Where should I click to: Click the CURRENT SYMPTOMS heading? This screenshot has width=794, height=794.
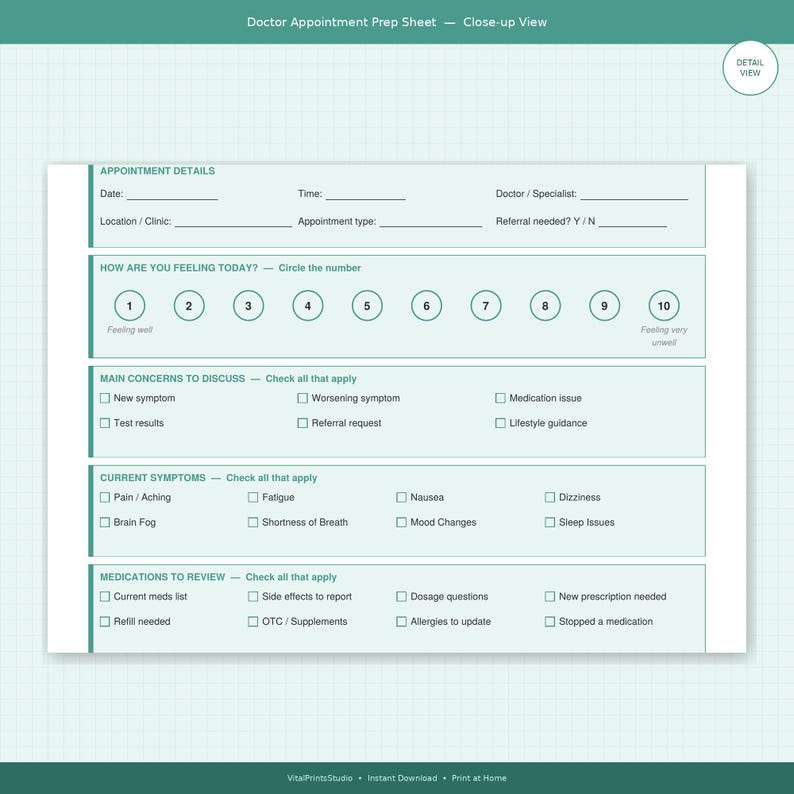click(153, 478)
